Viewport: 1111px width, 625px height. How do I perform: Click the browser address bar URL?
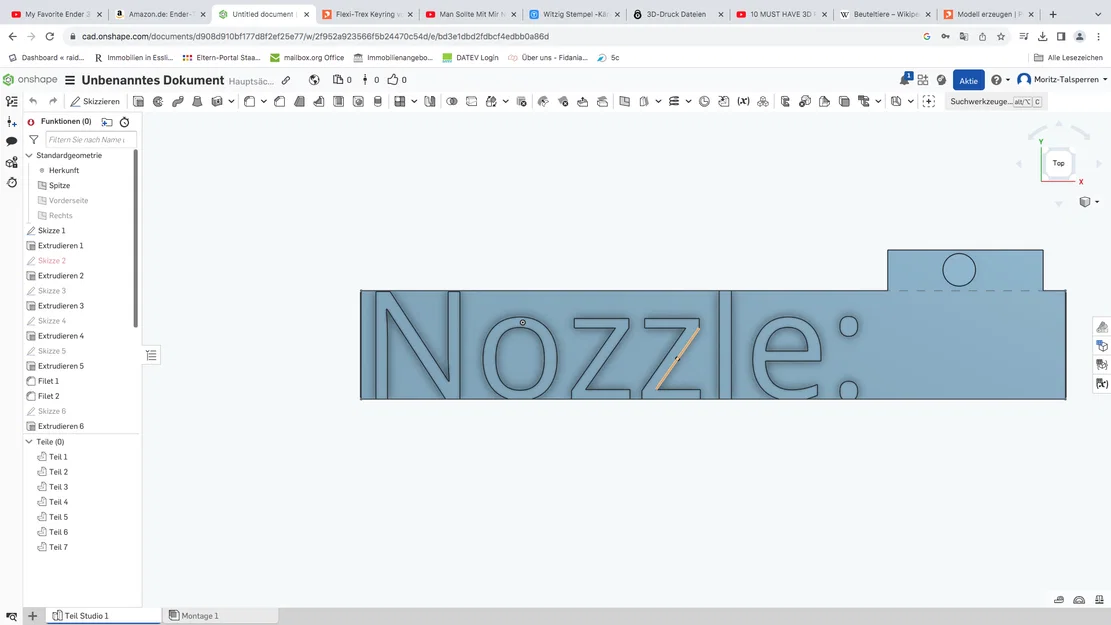tap(315, 36)
